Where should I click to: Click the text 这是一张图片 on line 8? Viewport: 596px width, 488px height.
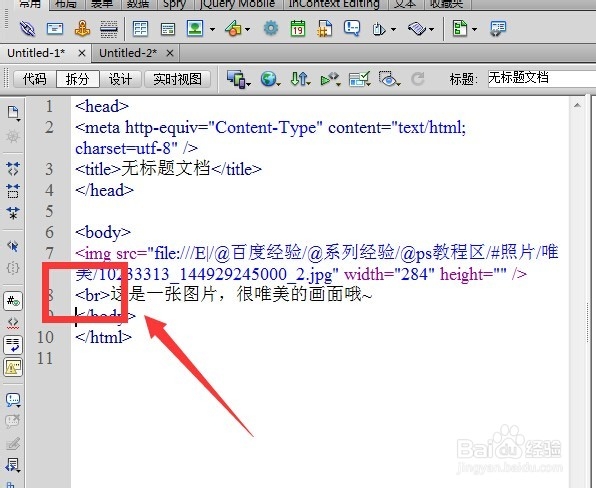click(x=163, y=294)
